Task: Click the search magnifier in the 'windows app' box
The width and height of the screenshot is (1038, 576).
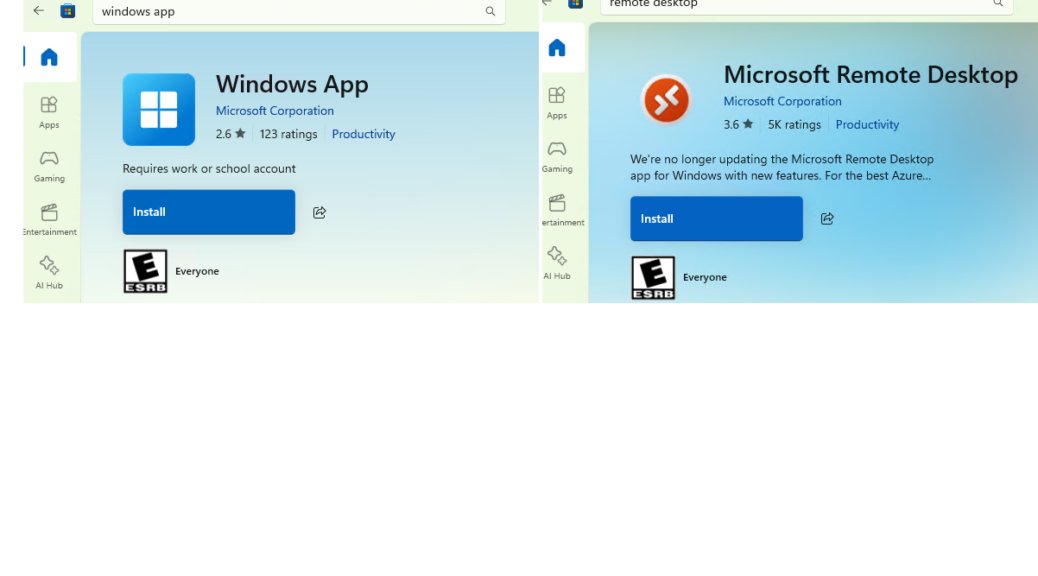Action: [x=490, y=11]
